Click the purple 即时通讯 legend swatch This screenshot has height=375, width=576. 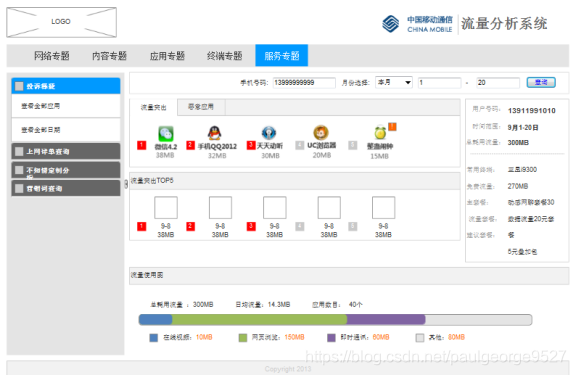[x=331, y=338]
